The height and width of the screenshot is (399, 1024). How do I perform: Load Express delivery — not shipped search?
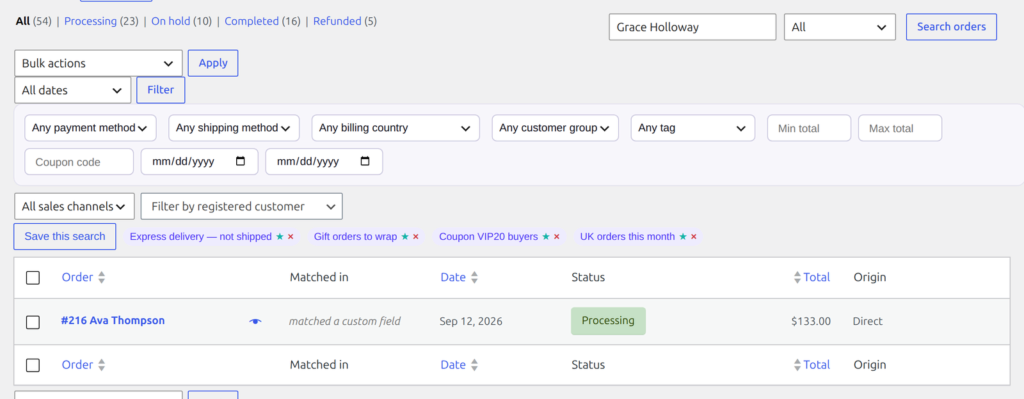click(x=200, y=236)
